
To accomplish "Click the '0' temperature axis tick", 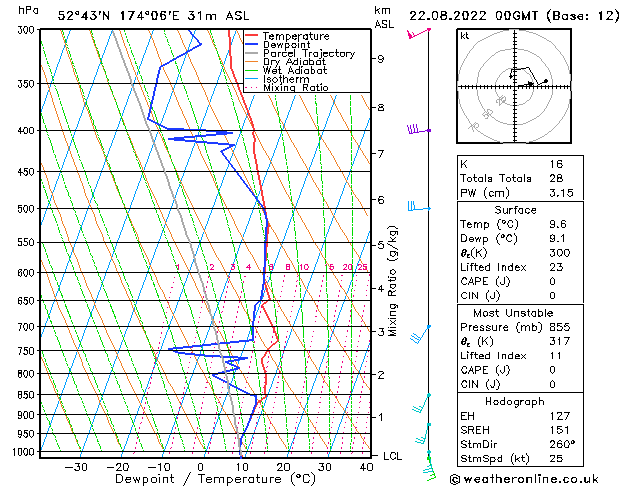I will coord(201,467).
